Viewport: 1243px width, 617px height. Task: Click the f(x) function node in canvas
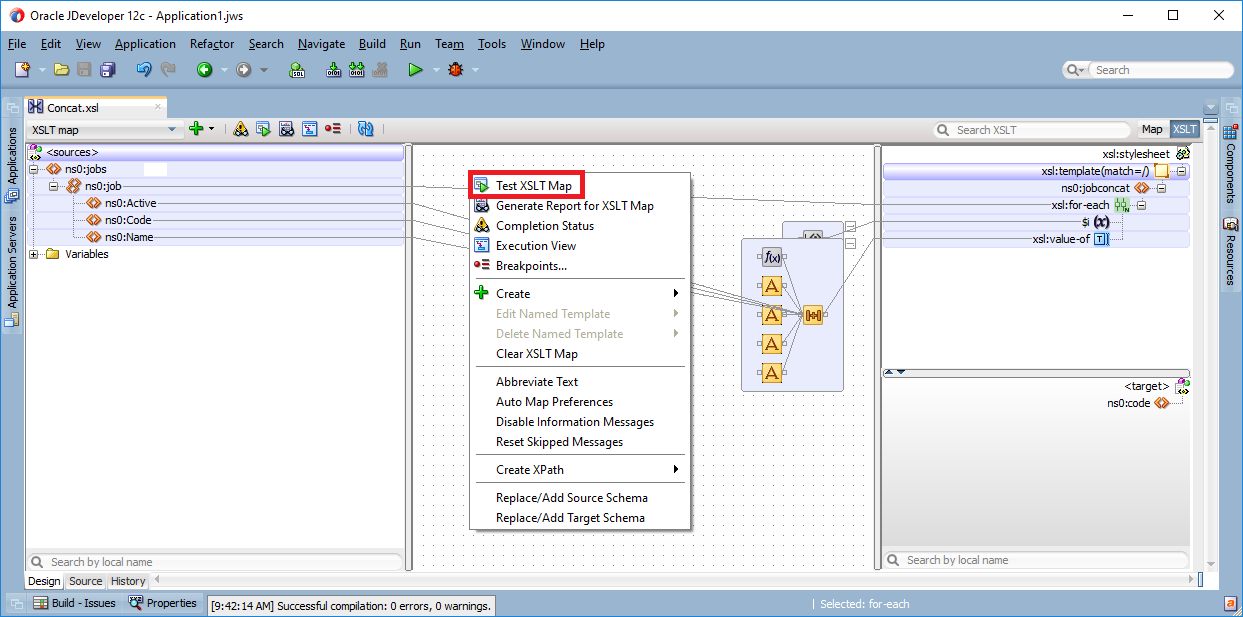tap(772, 258)
